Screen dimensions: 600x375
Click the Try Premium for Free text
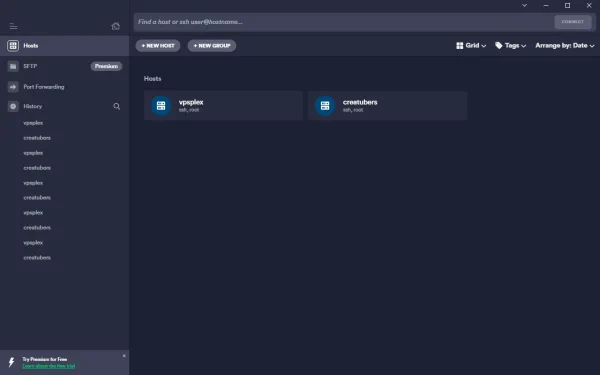click(x=44, y=359)
